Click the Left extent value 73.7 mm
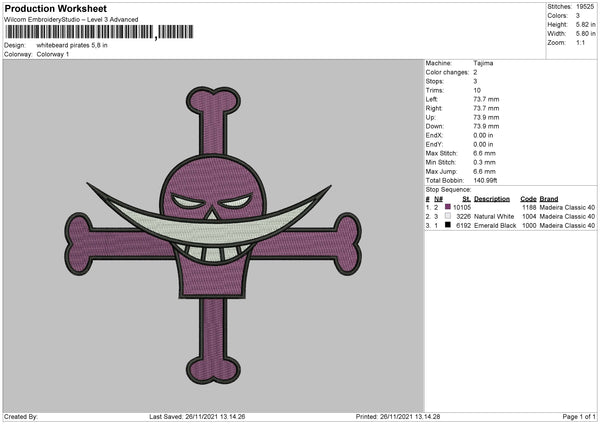 [x=486, y=99]
